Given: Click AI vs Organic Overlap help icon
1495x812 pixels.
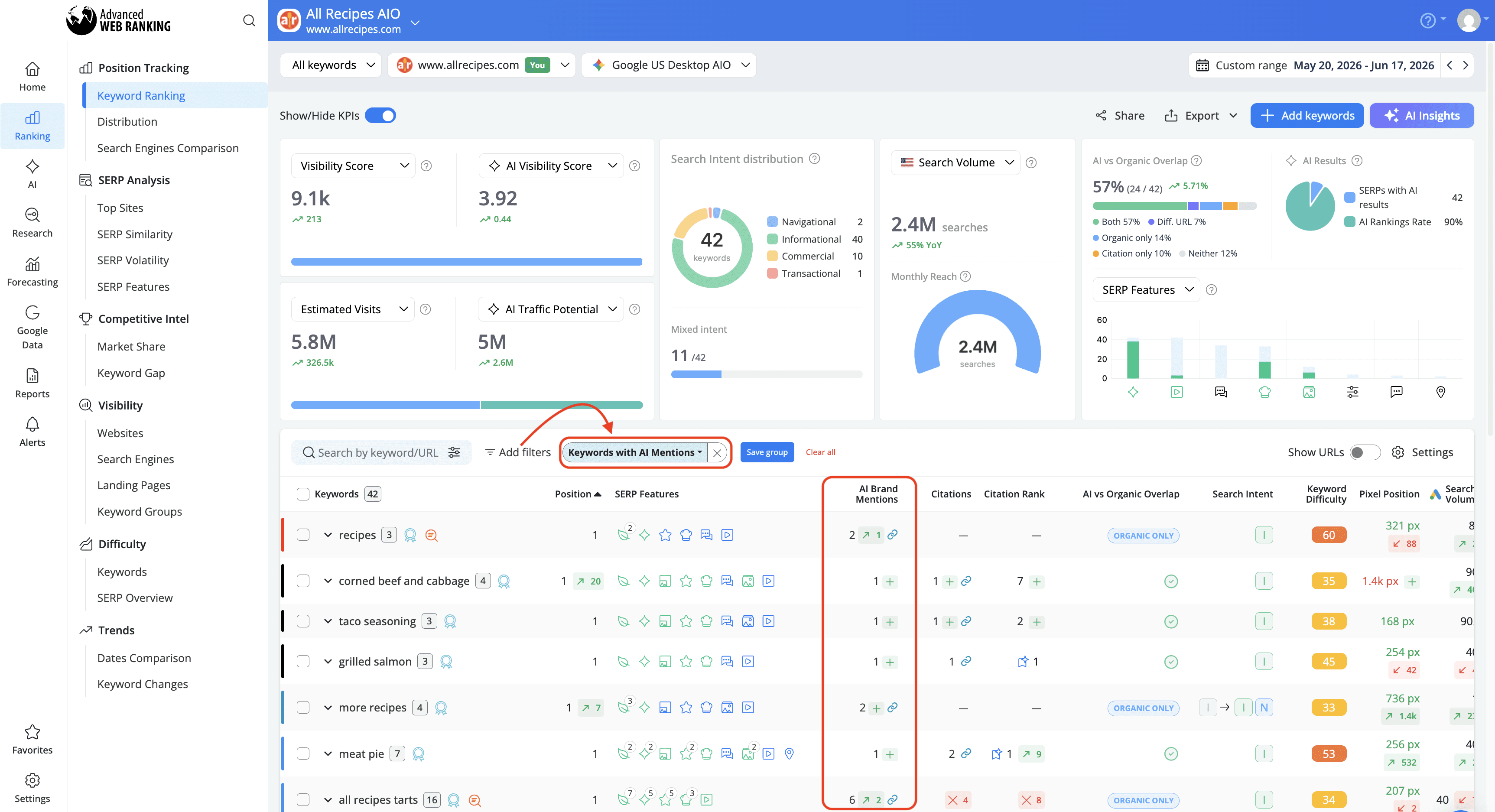Looking at the screenshot, I should tap(1196, 161).
